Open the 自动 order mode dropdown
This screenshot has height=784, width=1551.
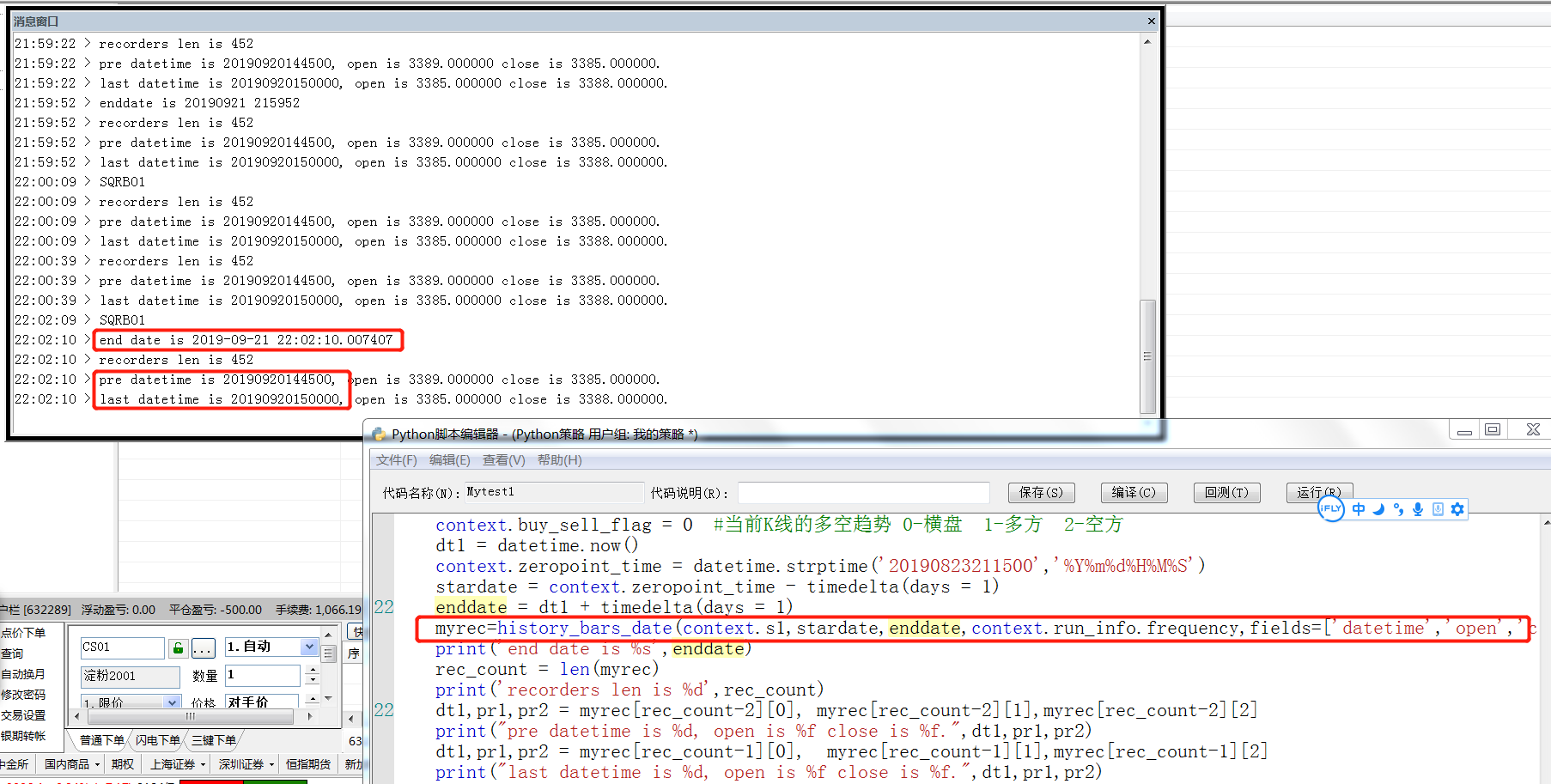pos(309,647)
